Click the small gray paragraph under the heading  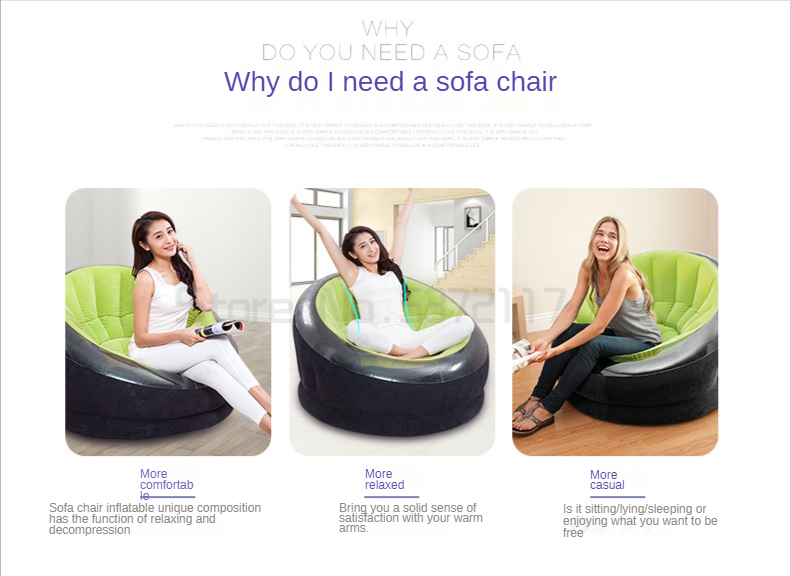(383, 135)
